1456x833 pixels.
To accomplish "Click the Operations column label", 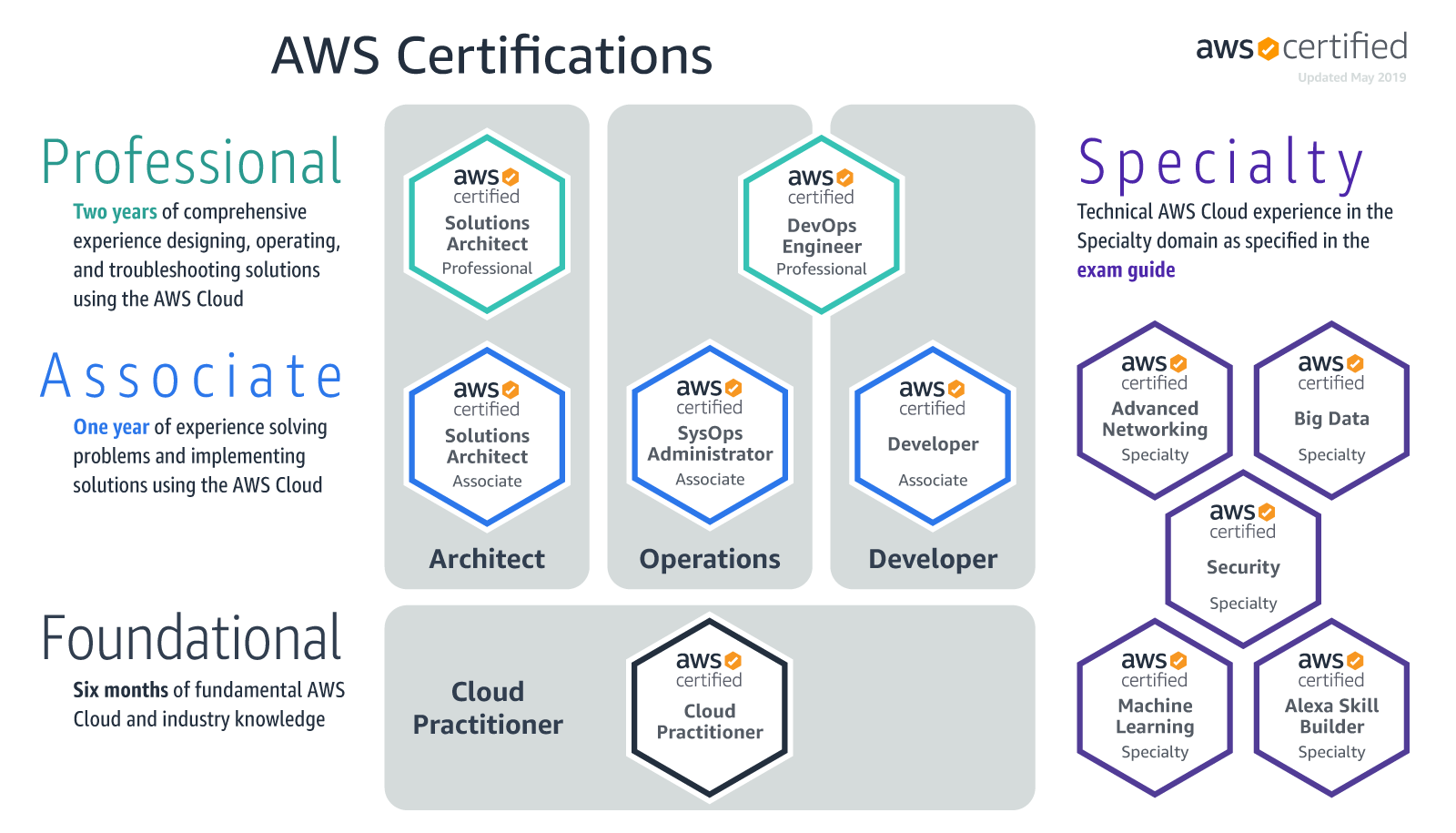I will point(710,559).
